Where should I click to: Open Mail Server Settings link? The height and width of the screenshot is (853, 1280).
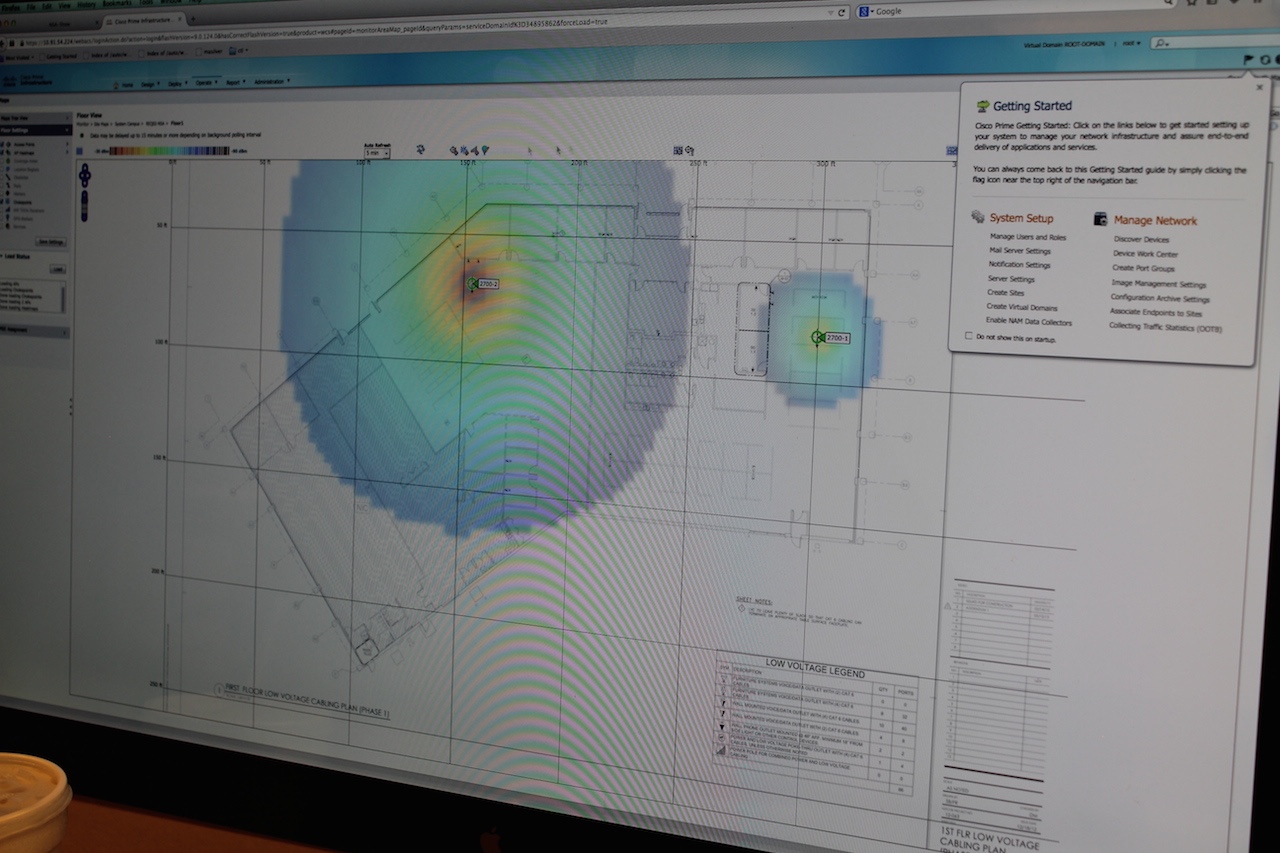coord(1019,251)
